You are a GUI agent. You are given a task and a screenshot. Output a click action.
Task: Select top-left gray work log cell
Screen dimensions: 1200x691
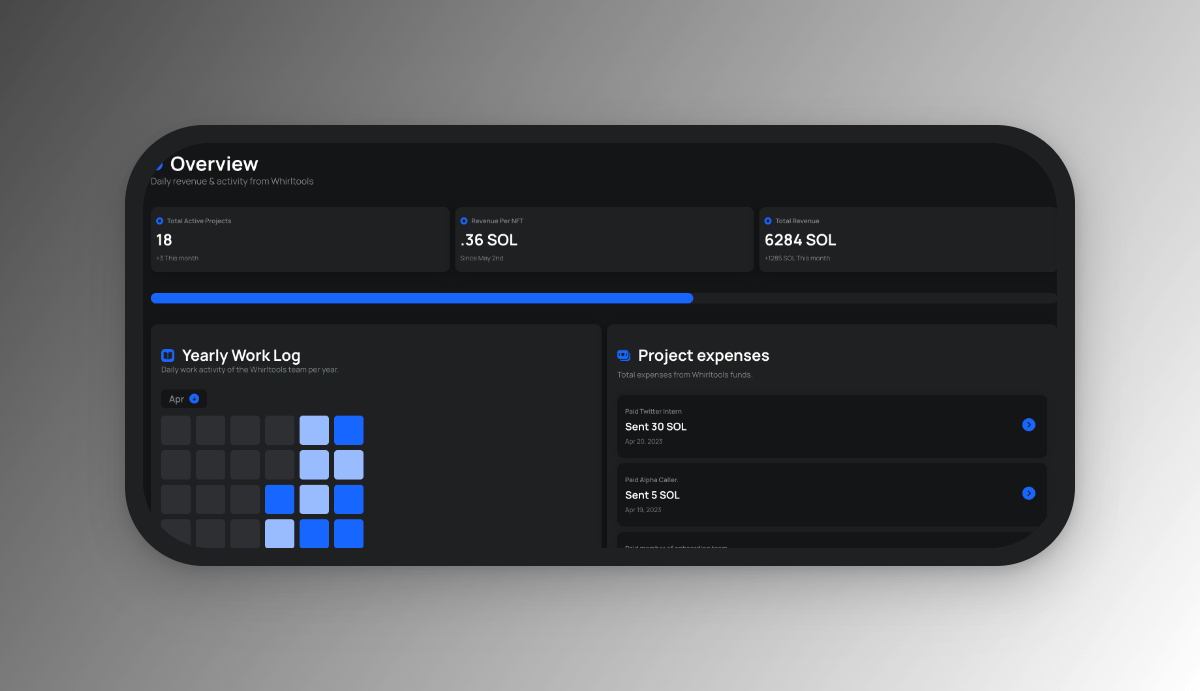pyautogui.click(x=176, y=430)
